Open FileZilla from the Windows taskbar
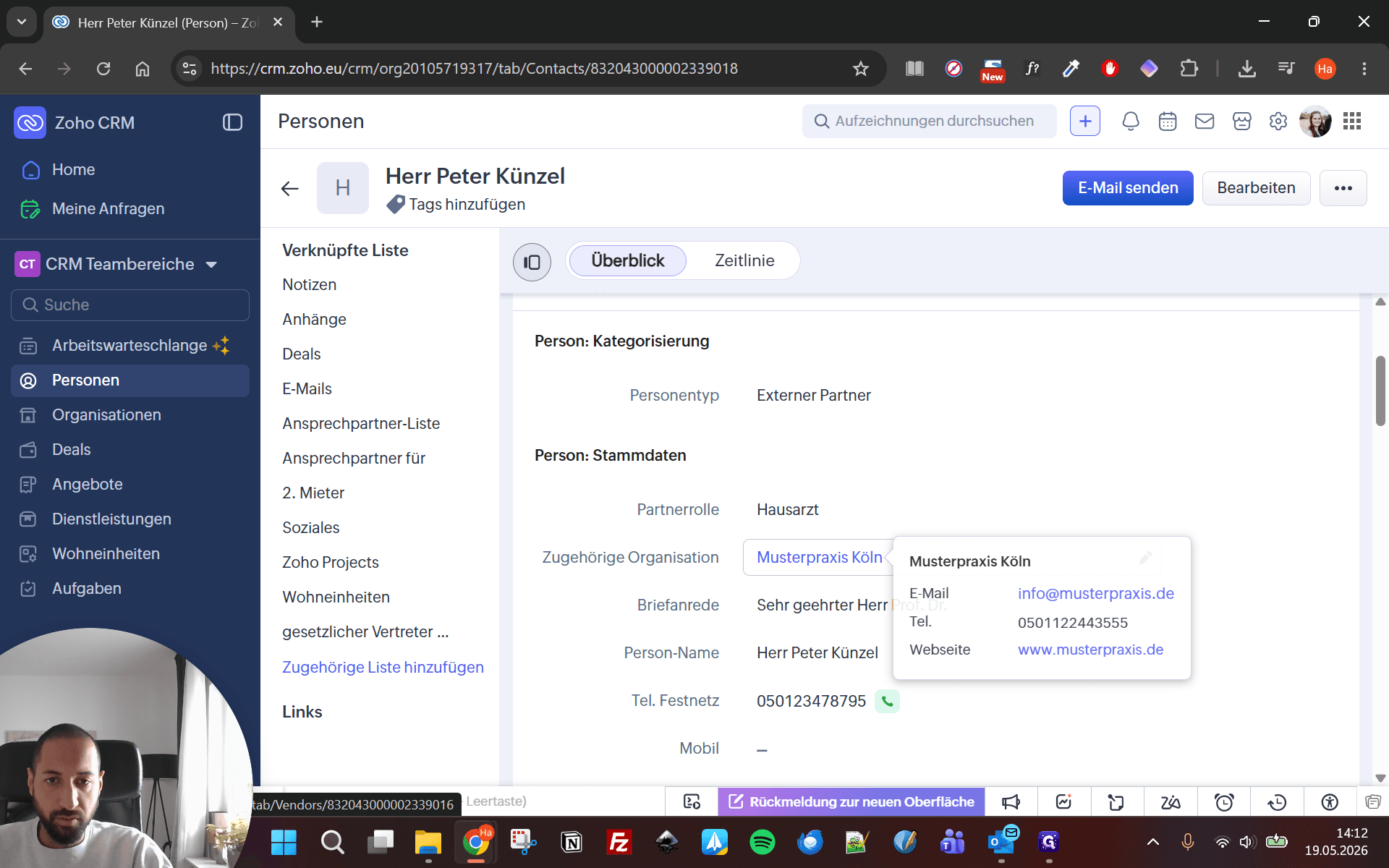 point(619,842)
